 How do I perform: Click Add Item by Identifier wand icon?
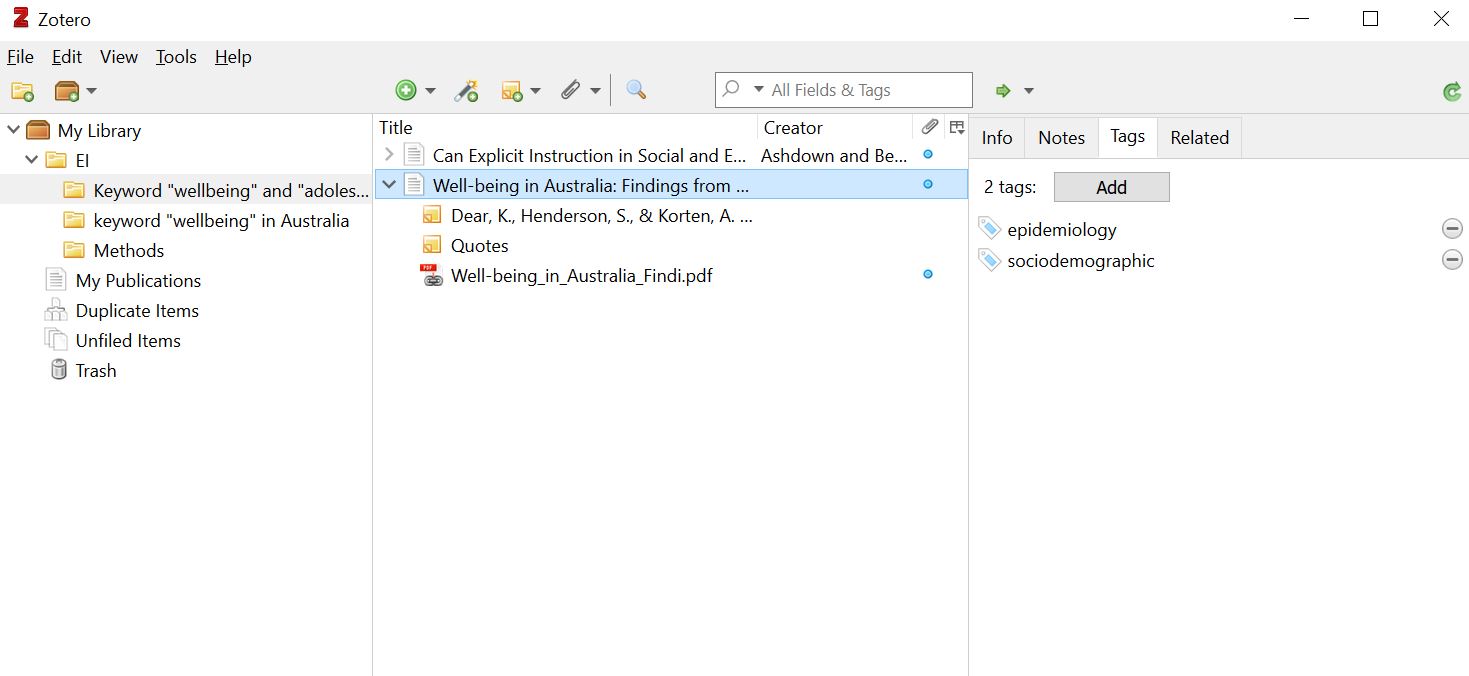click(466, 91)
